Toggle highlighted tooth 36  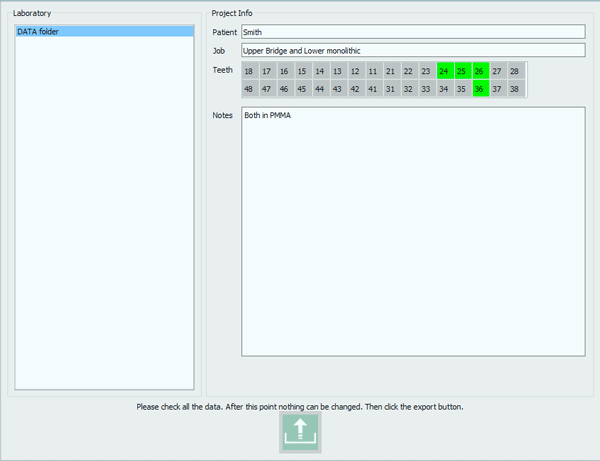(480, 89)
